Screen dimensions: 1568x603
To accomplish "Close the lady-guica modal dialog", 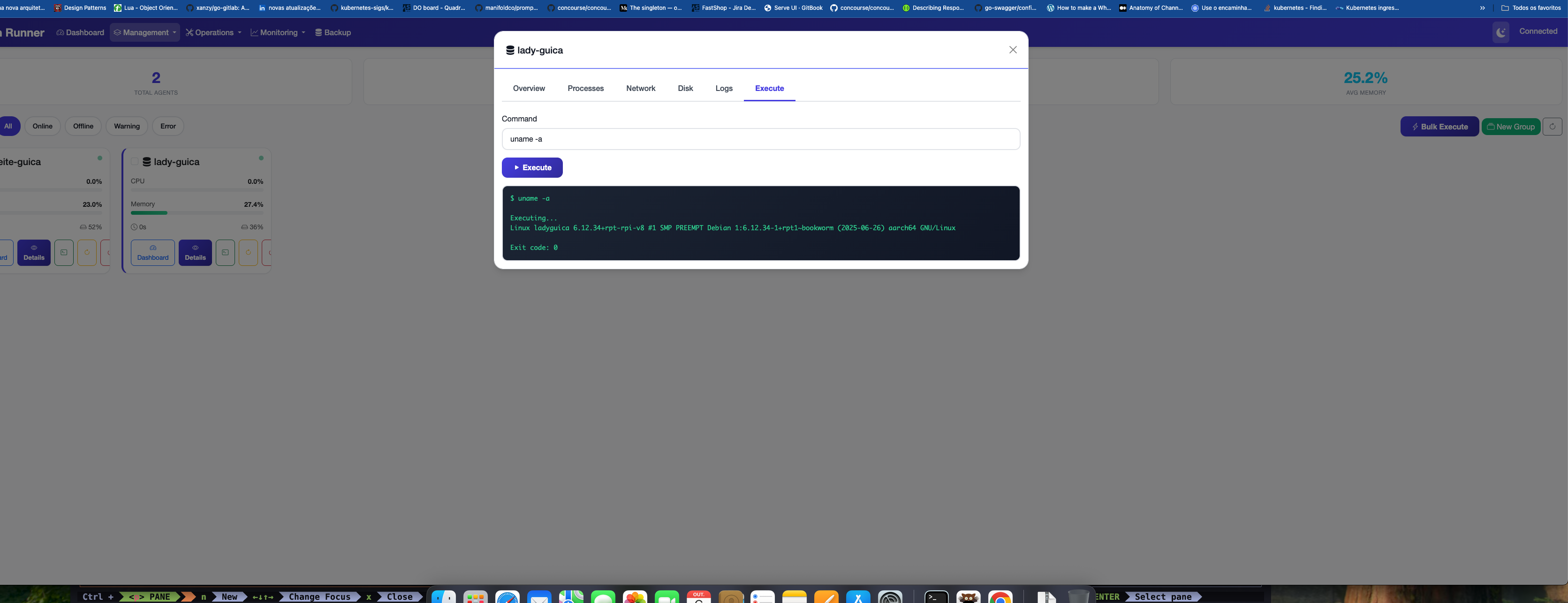I will click(1013, 50).
